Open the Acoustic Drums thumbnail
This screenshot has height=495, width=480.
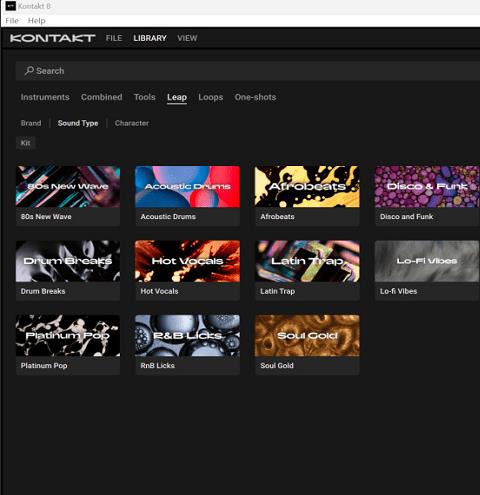187,187
